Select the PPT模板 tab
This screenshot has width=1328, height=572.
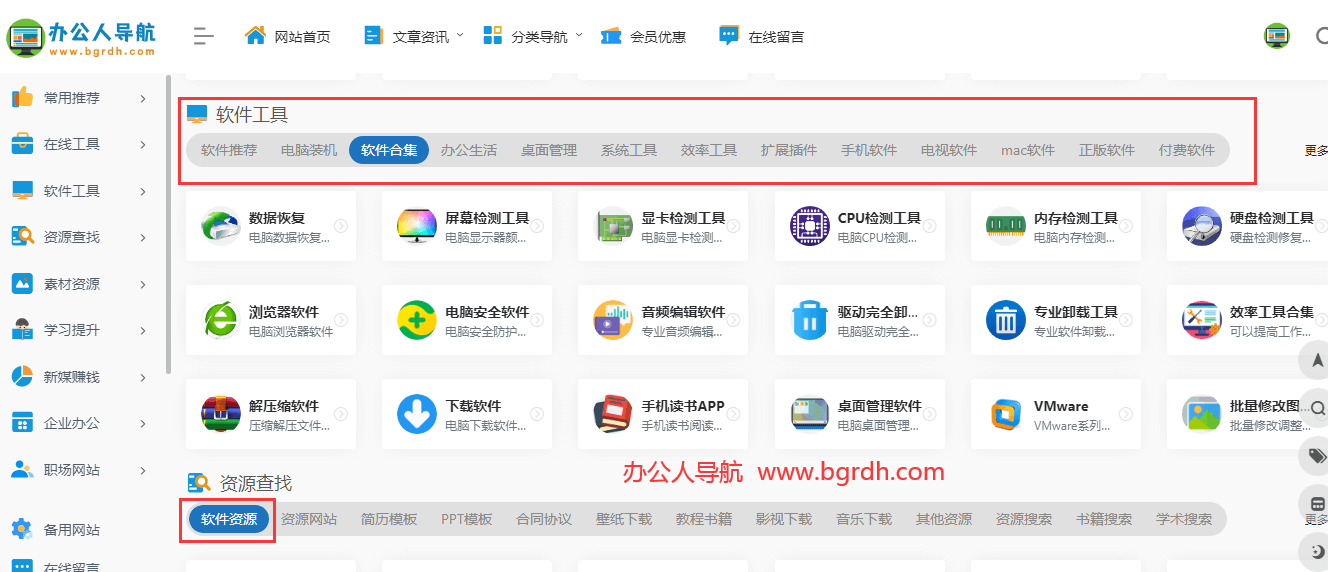pos(467,519)
